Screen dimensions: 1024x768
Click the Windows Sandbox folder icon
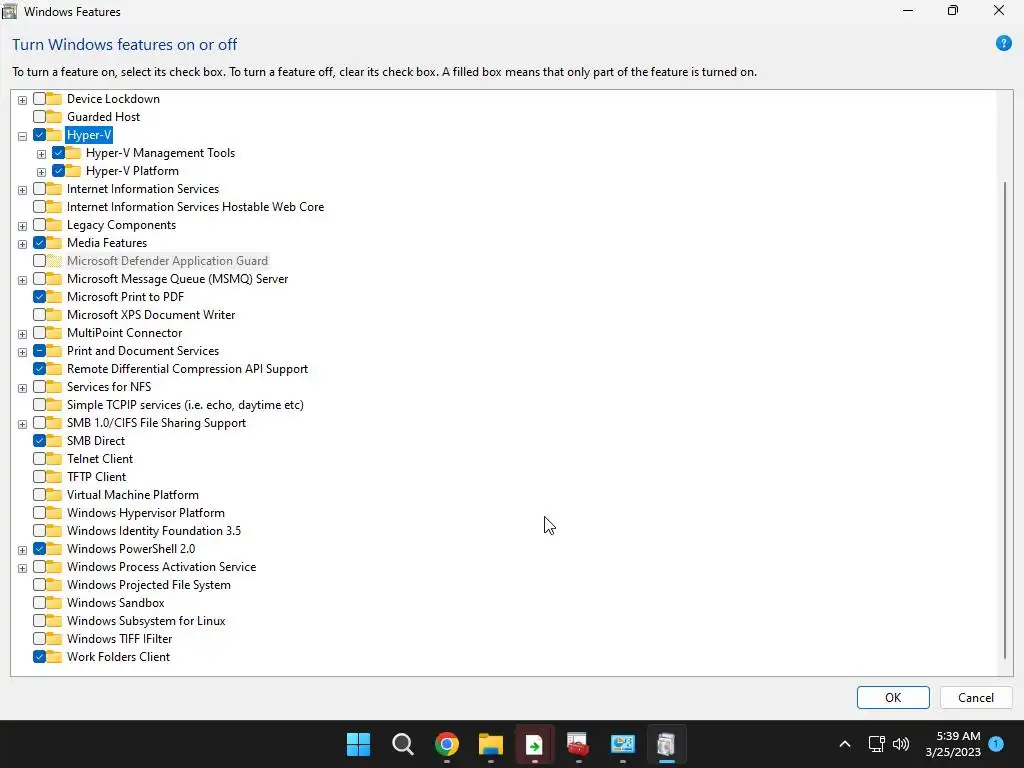pyautogui.click(x=54, y=602)
